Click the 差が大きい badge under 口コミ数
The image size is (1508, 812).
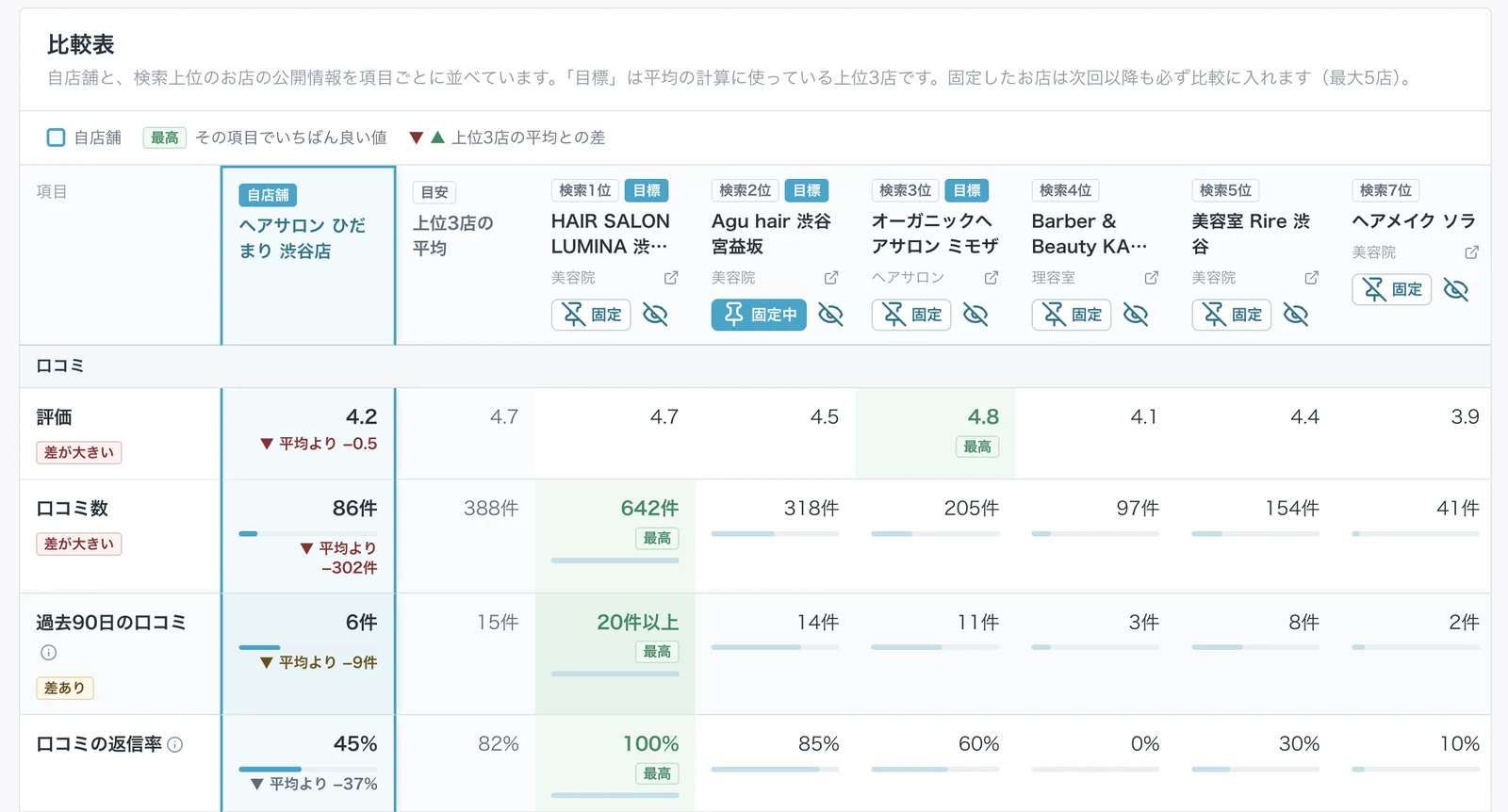pyautogui.click(x=79, y=544)
